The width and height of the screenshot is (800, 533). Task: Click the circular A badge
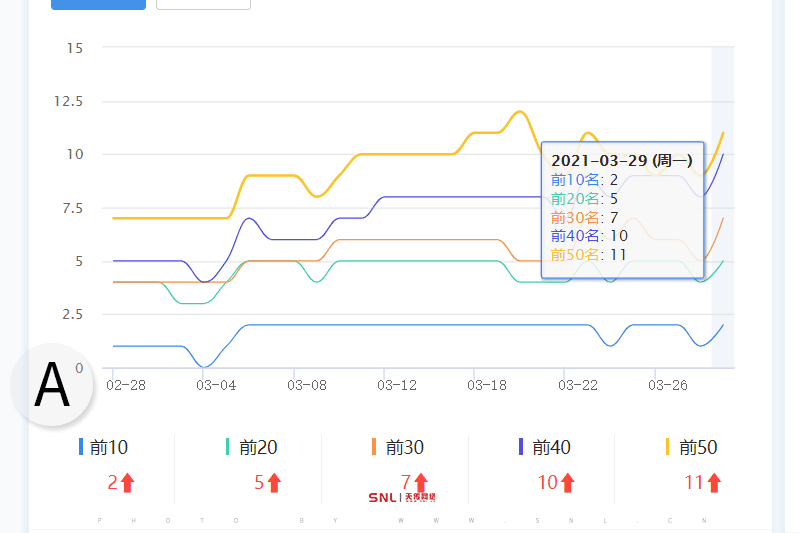point(52,386)
